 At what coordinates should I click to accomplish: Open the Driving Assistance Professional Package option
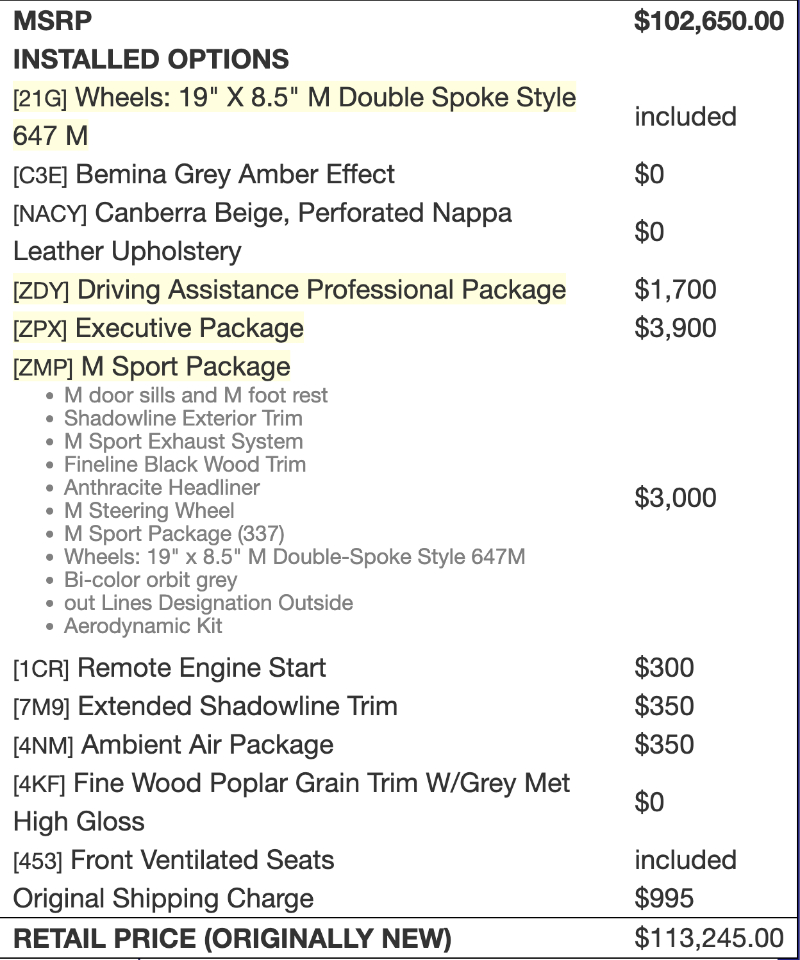point(320,290)
